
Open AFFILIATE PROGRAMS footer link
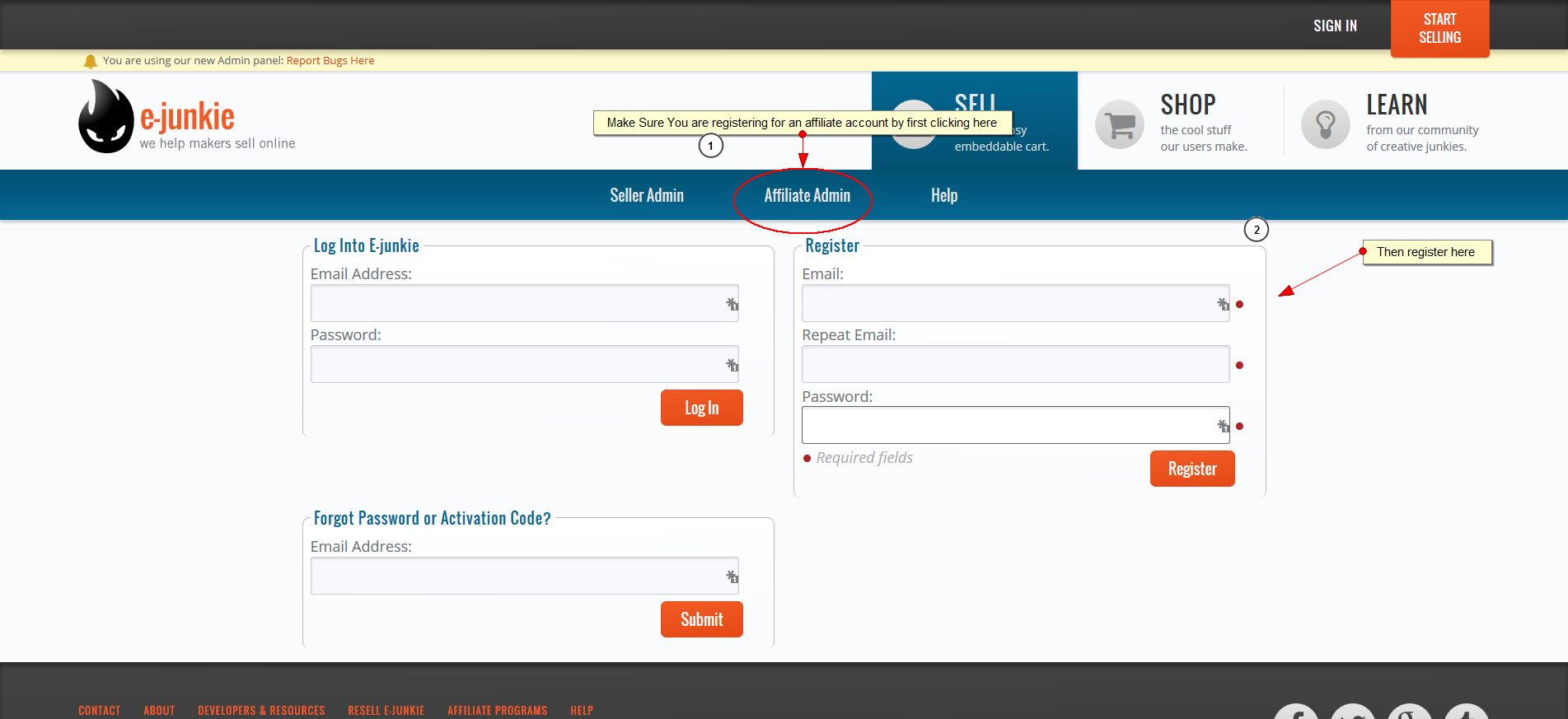tap(497, 710)
